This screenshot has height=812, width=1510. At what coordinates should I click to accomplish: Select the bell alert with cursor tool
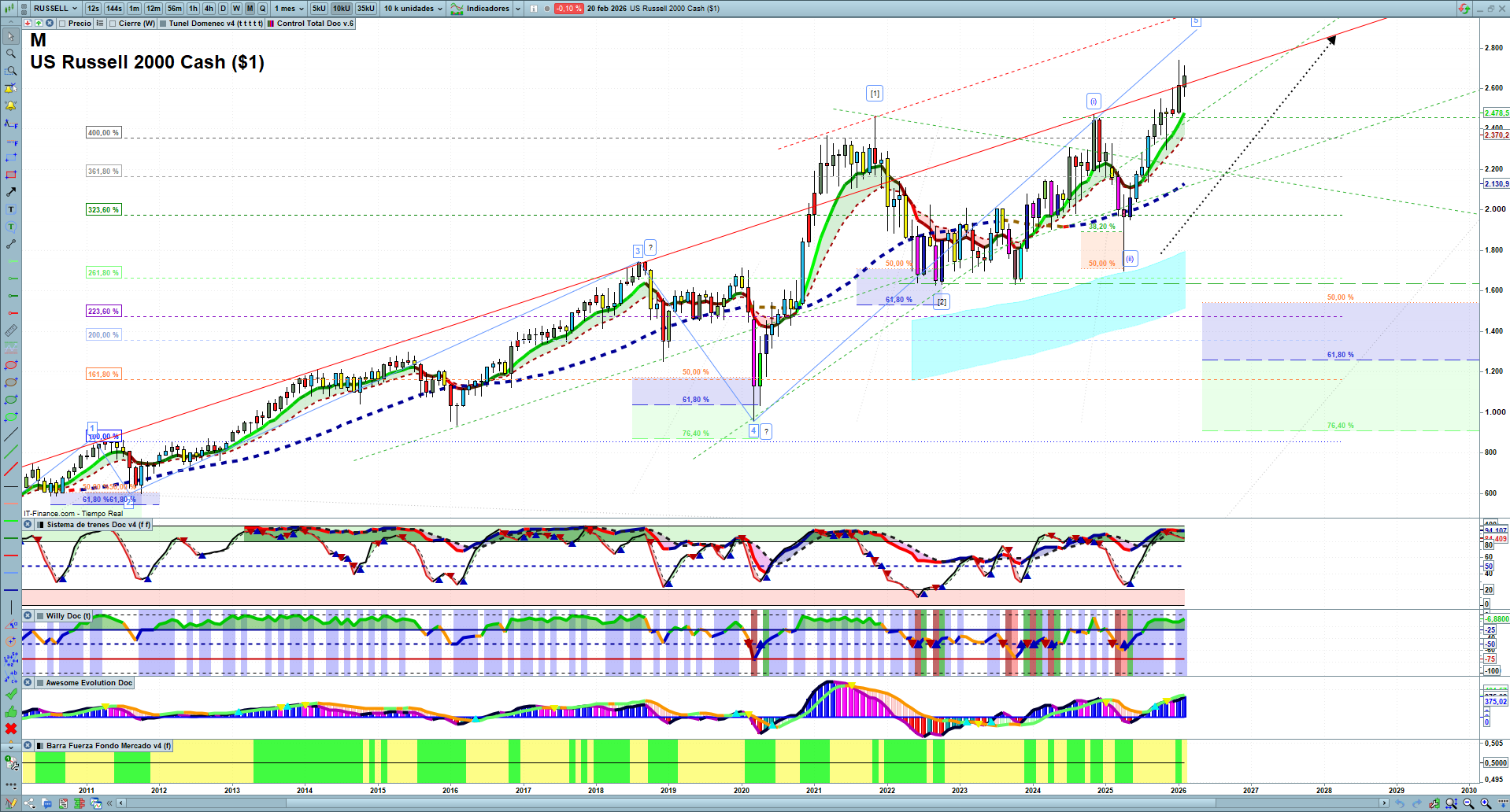click(11, 88)
